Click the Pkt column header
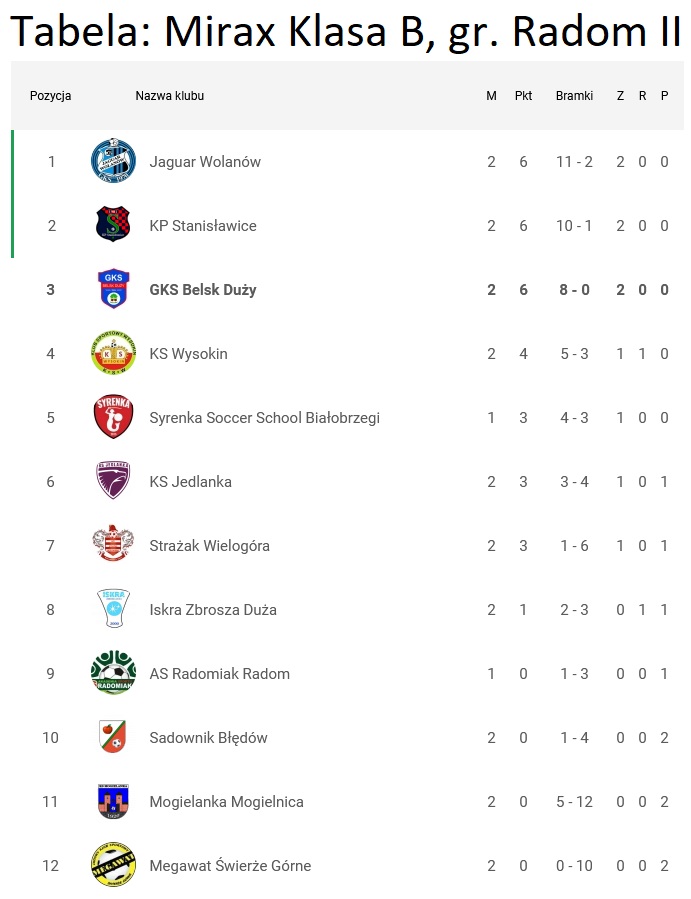This screenshot has width=691, height=899. [x=523, y=96]
